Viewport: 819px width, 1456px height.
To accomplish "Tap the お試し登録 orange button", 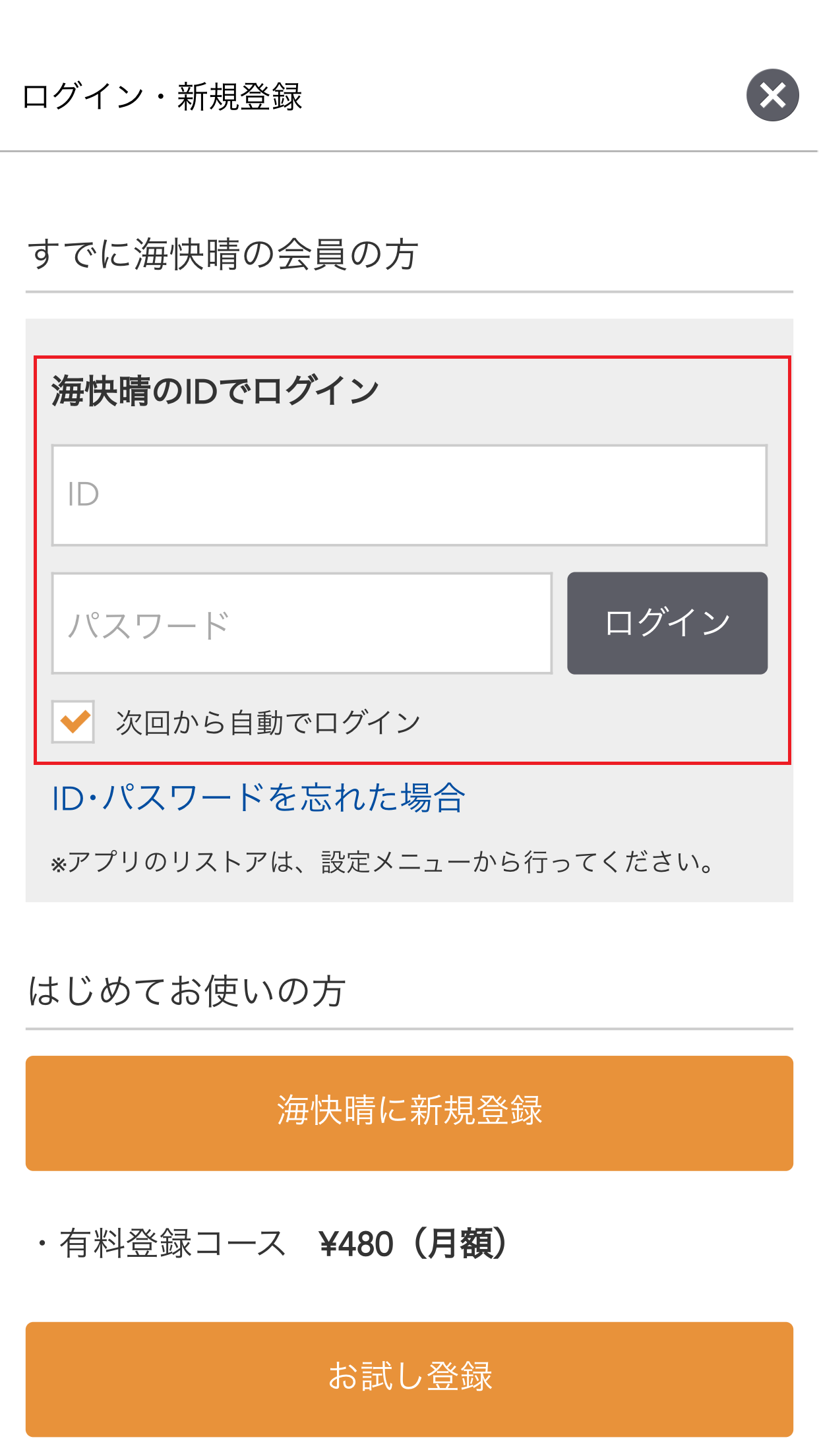I will tap(409, 1380).
